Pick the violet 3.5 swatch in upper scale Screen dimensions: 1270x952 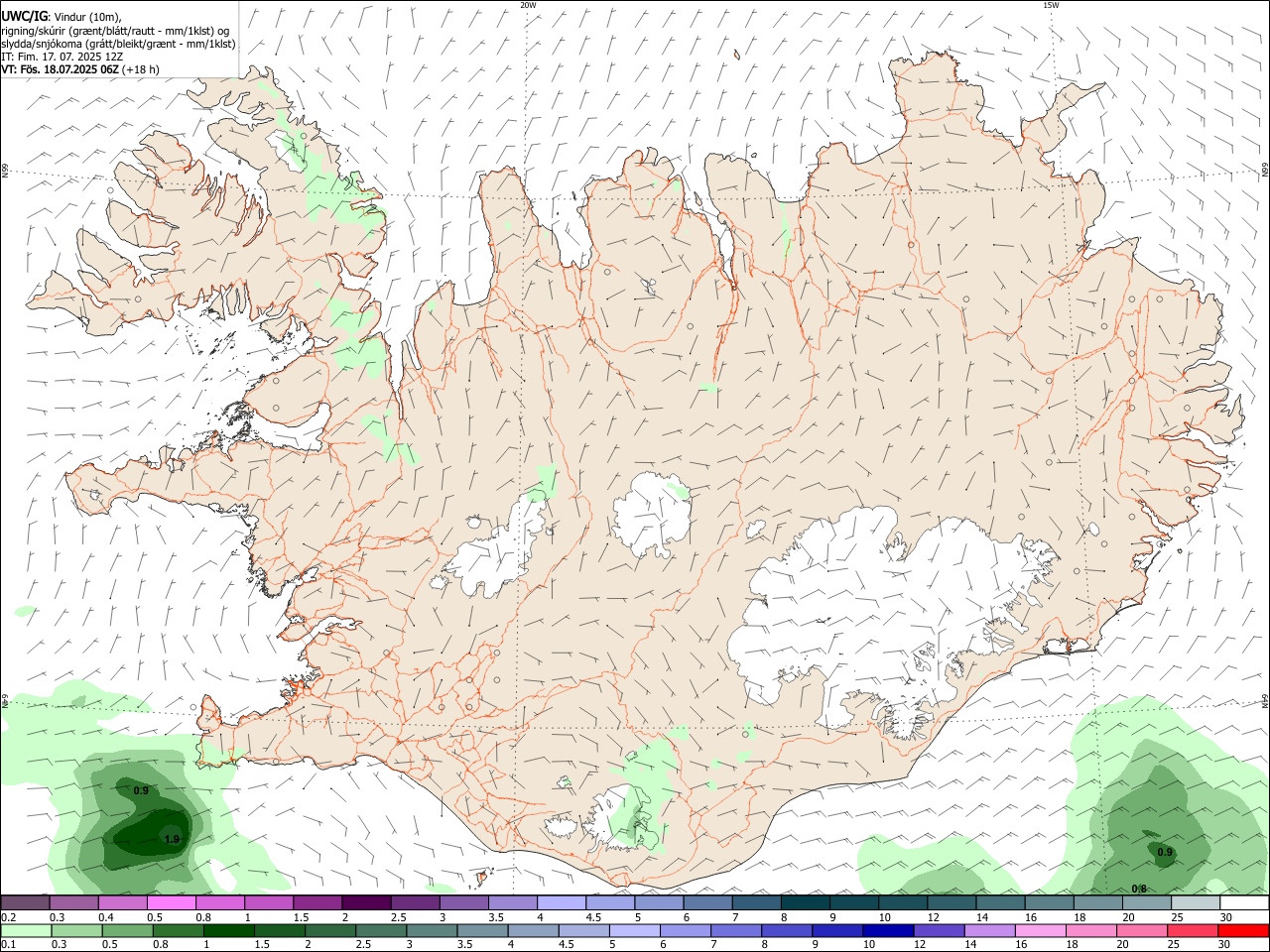[x=512, y=902]
